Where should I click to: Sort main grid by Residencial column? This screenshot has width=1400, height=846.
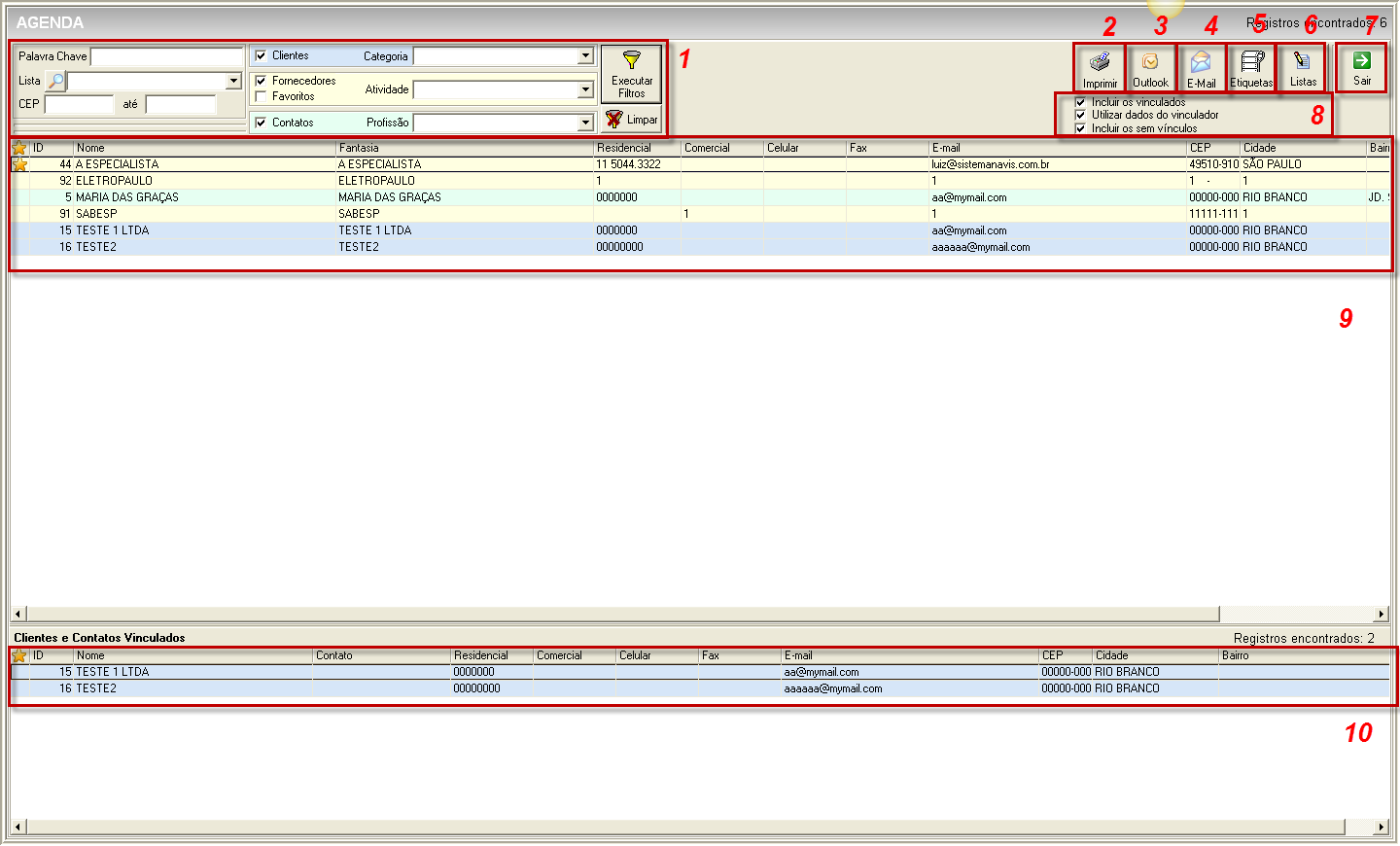637,148
